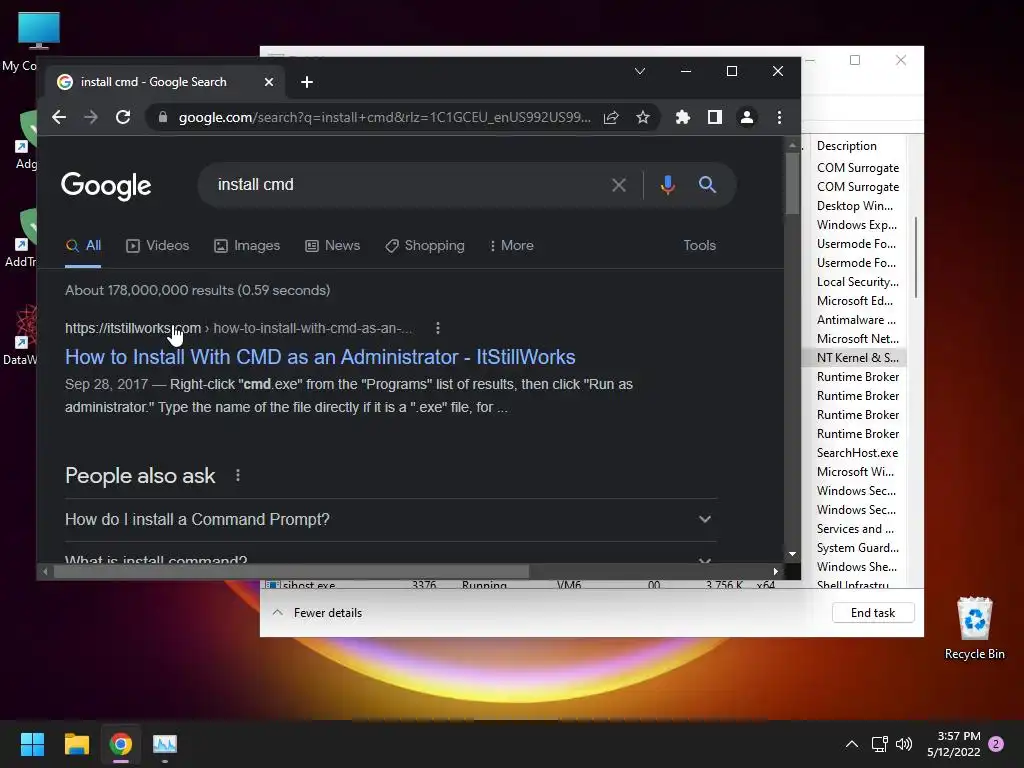Screen dimensions: 1024x768
Task: Open volume control tray icon
Action: click(x=904, y=744)
